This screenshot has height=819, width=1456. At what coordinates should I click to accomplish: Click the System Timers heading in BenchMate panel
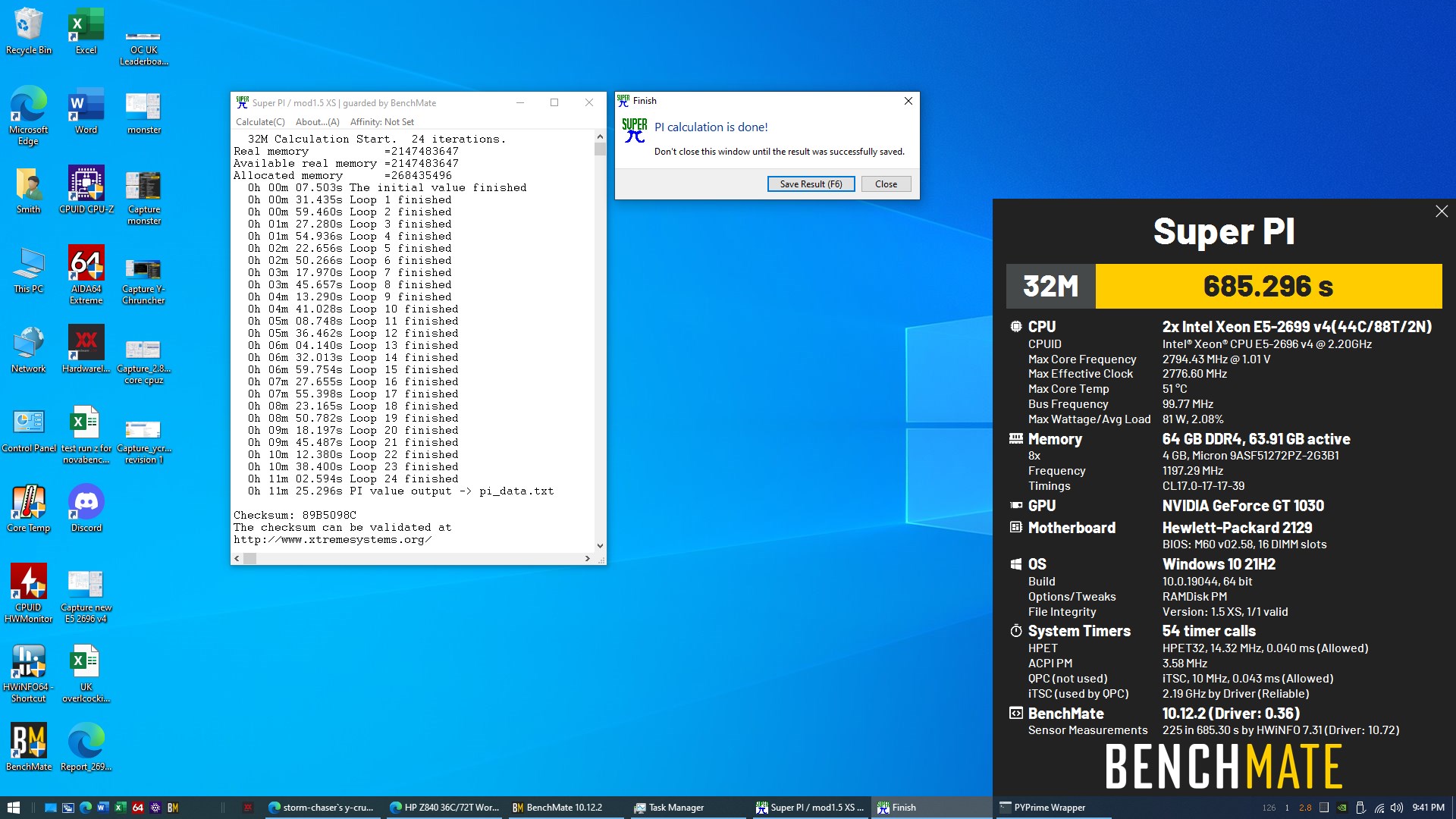[x=1079, y=631]
